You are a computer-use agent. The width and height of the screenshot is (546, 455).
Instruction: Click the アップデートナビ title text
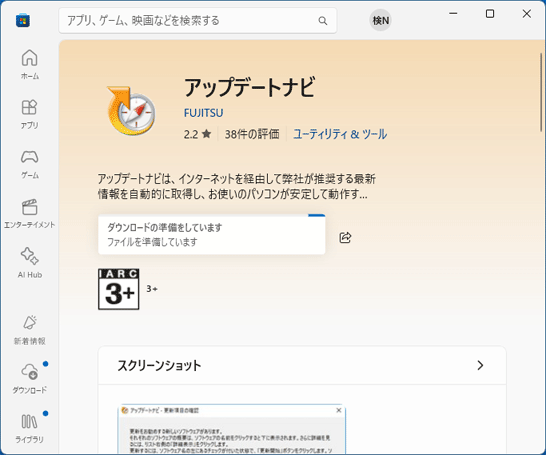click(250, 87)
